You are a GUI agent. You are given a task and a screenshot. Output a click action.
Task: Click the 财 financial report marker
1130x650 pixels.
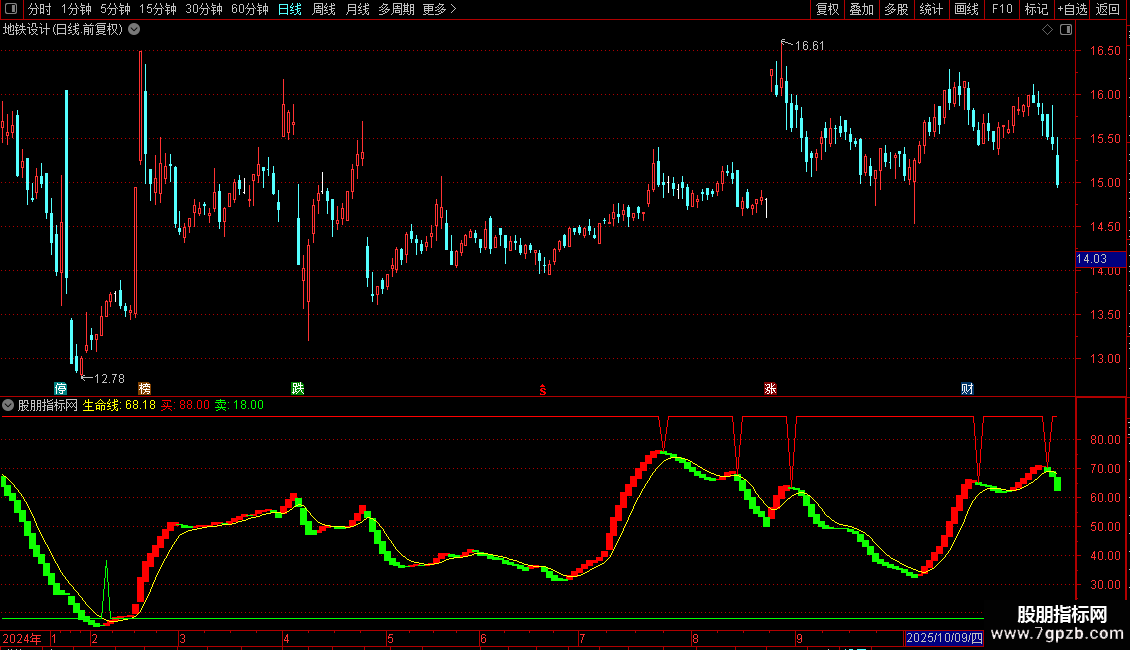967,388
